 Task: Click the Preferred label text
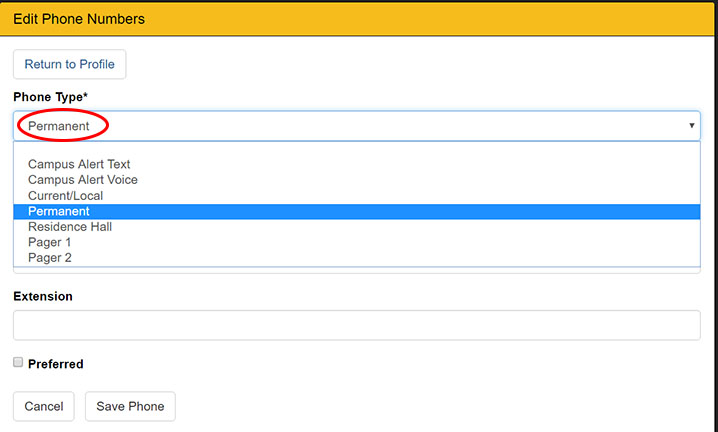point(55,364)
